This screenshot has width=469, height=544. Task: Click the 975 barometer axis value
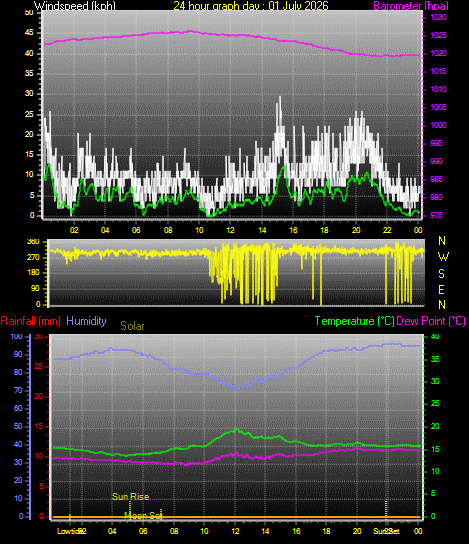pos(436,215)
